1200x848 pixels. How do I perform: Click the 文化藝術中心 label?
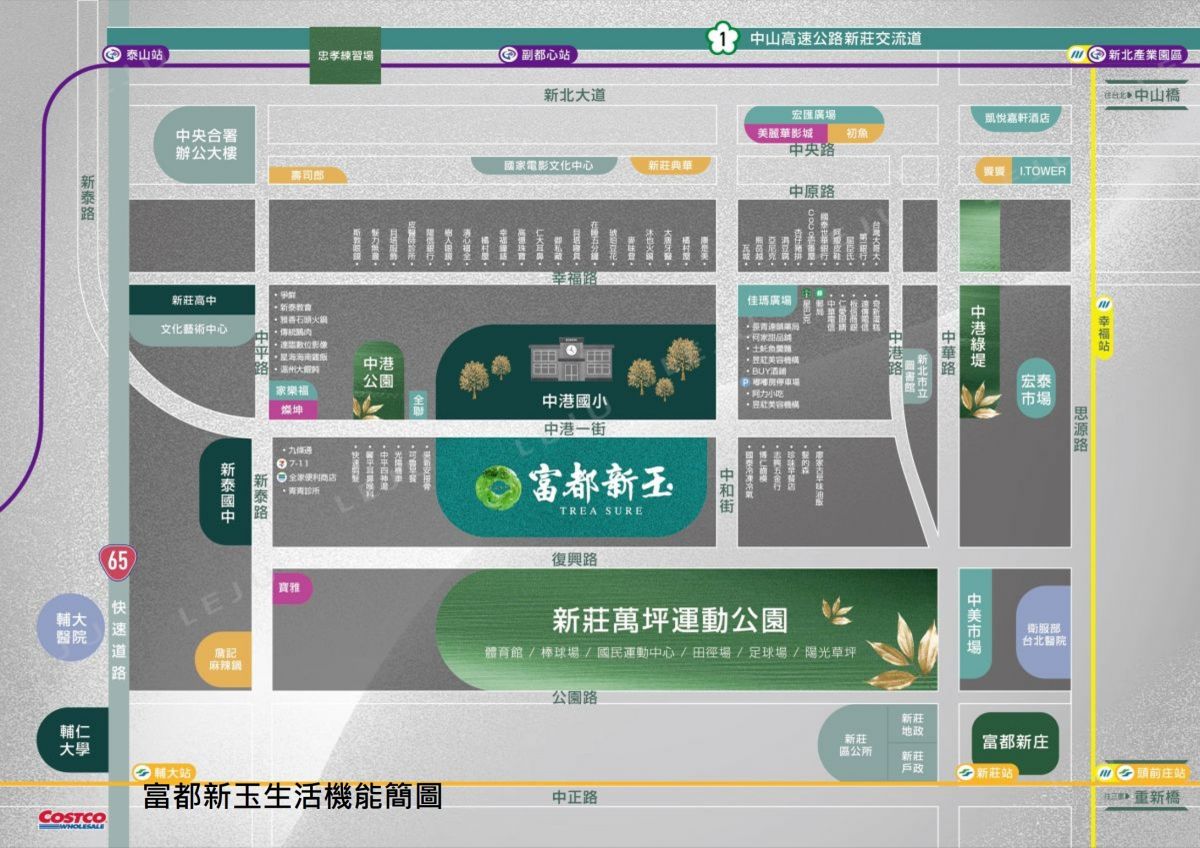pyautogui.click(x=193, y=329)
